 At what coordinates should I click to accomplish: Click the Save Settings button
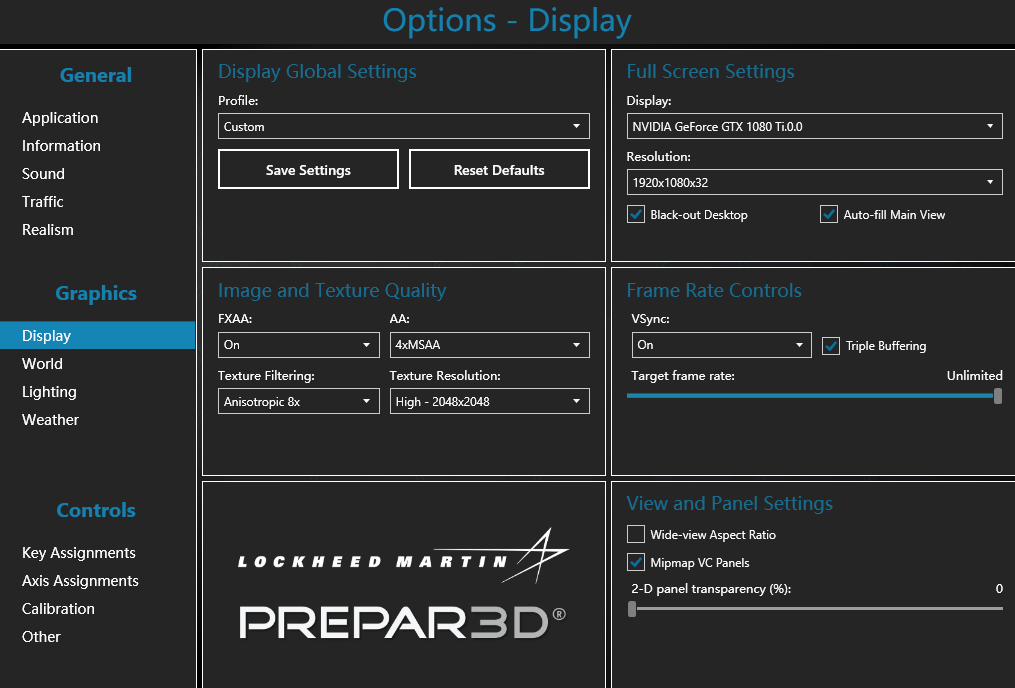pyautogui.click(x=308, y=170)
